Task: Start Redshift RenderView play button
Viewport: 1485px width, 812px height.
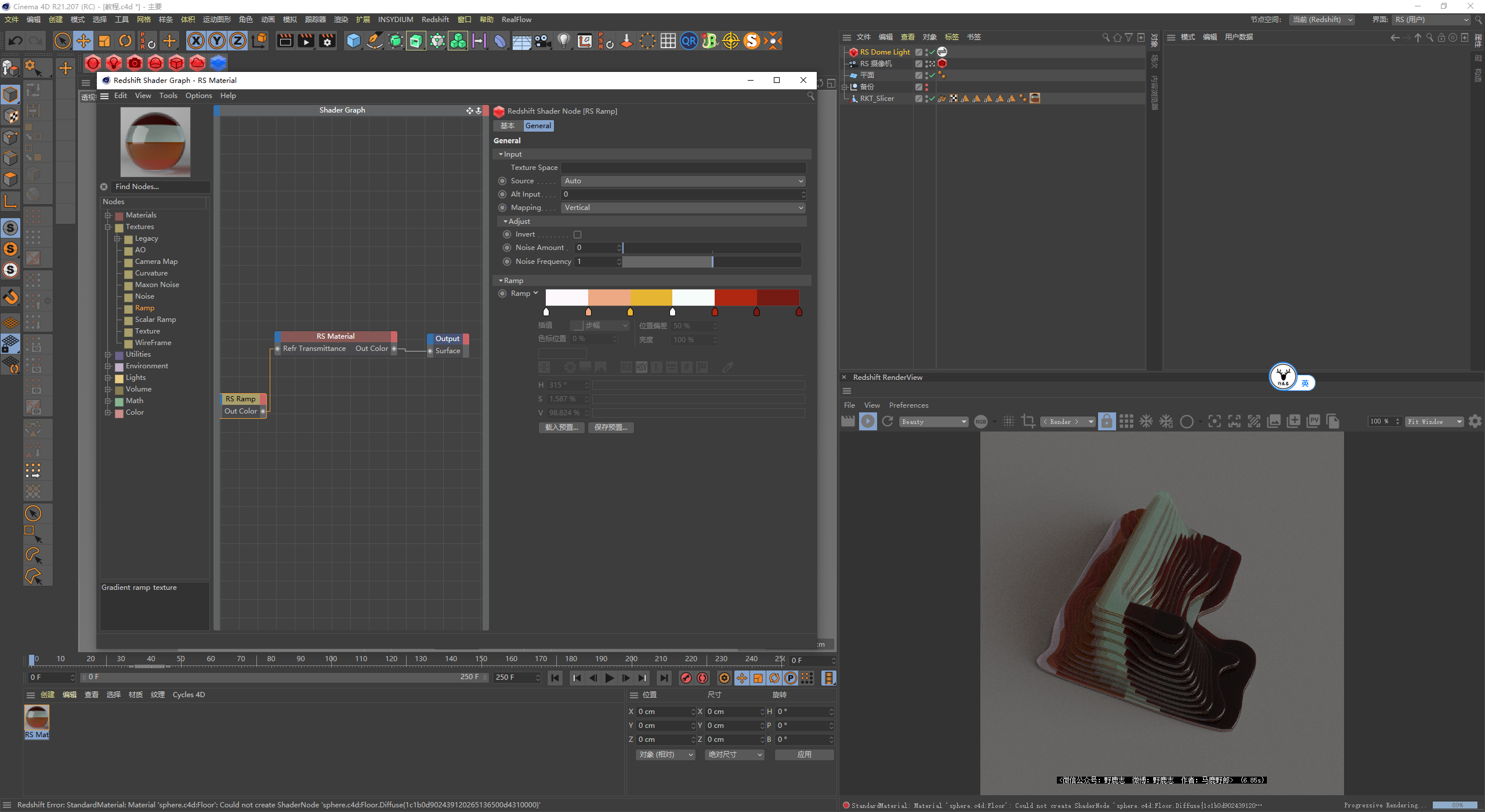Action: tap(868, 422)
